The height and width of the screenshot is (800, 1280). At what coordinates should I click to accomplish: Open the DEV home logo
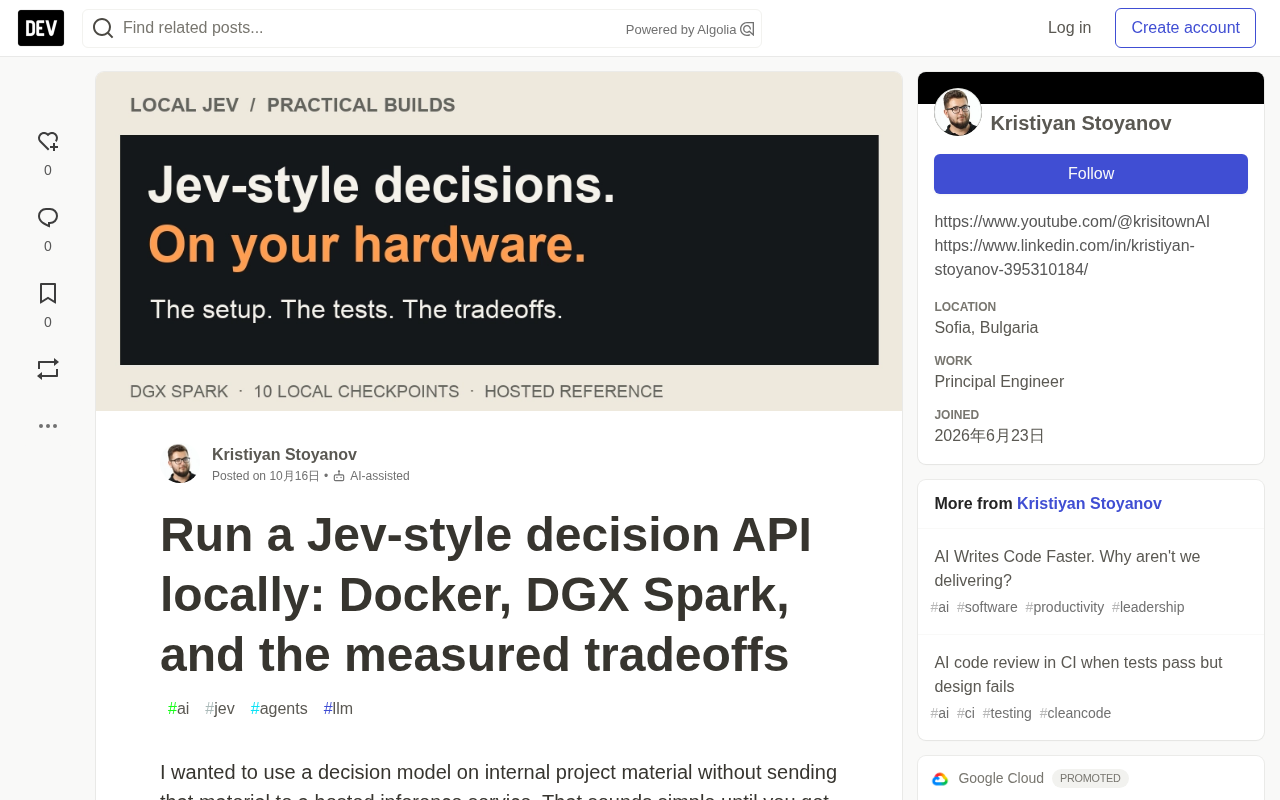point(41,28)
